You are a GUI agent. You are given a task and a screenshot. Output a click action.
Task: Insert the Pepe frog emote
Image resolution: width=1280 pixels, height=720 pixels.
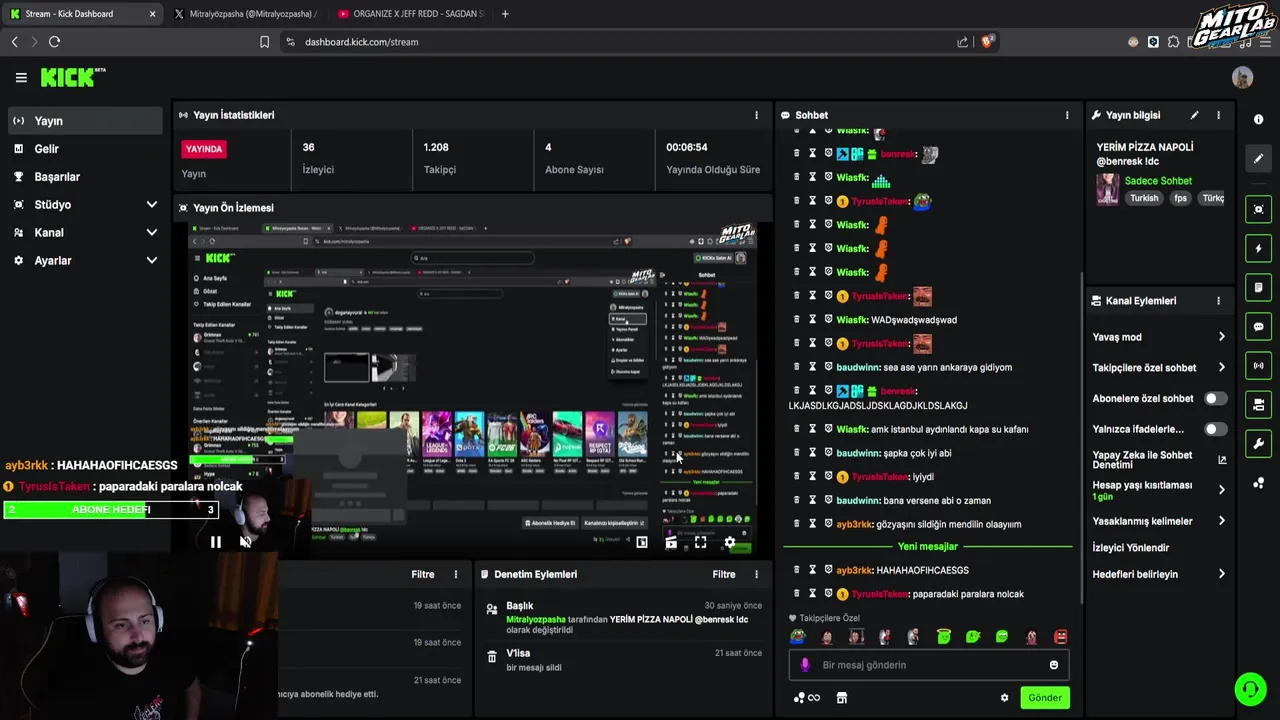coord(797,637)
